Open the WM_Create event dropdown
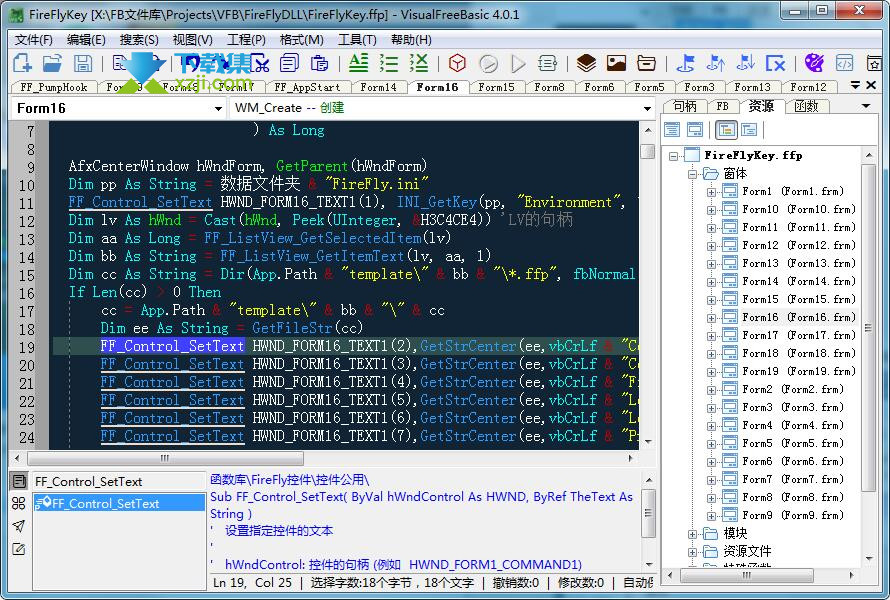This screenshot has width=890, height=600. (x=647, y=108)
